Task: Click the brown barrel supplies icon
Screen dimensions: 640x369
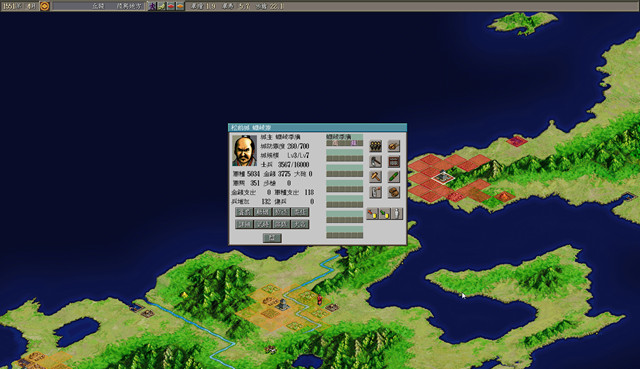Action: [393, 192]
